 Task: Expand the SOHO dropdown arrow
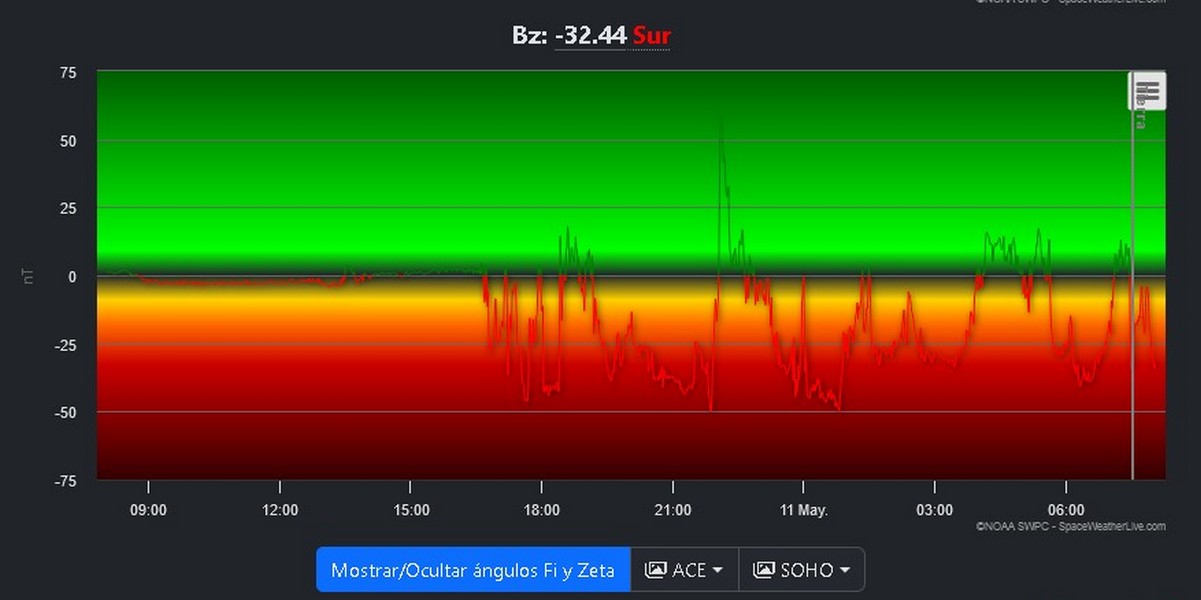click(x=845, y=570)
